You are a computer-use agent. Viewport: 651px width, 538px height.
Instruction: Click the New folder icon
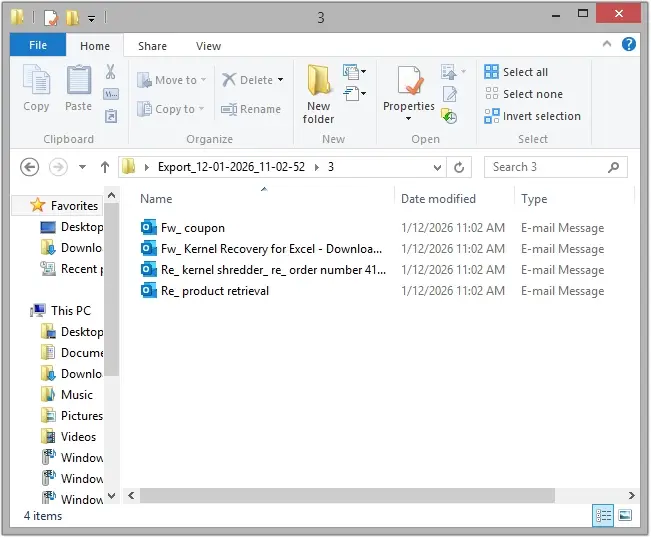click(318, 80)
